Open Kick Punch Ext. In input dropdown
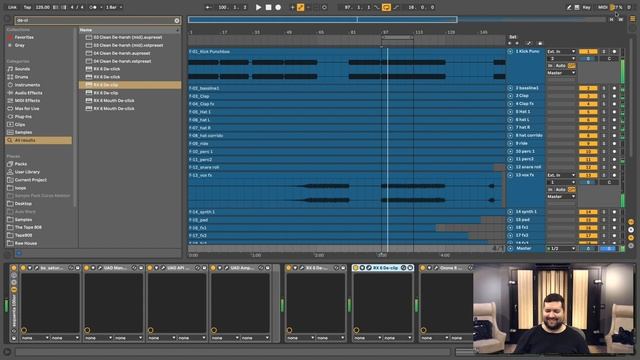The height and width of the screenshot is (360, 640). click(x=561, y=51)
